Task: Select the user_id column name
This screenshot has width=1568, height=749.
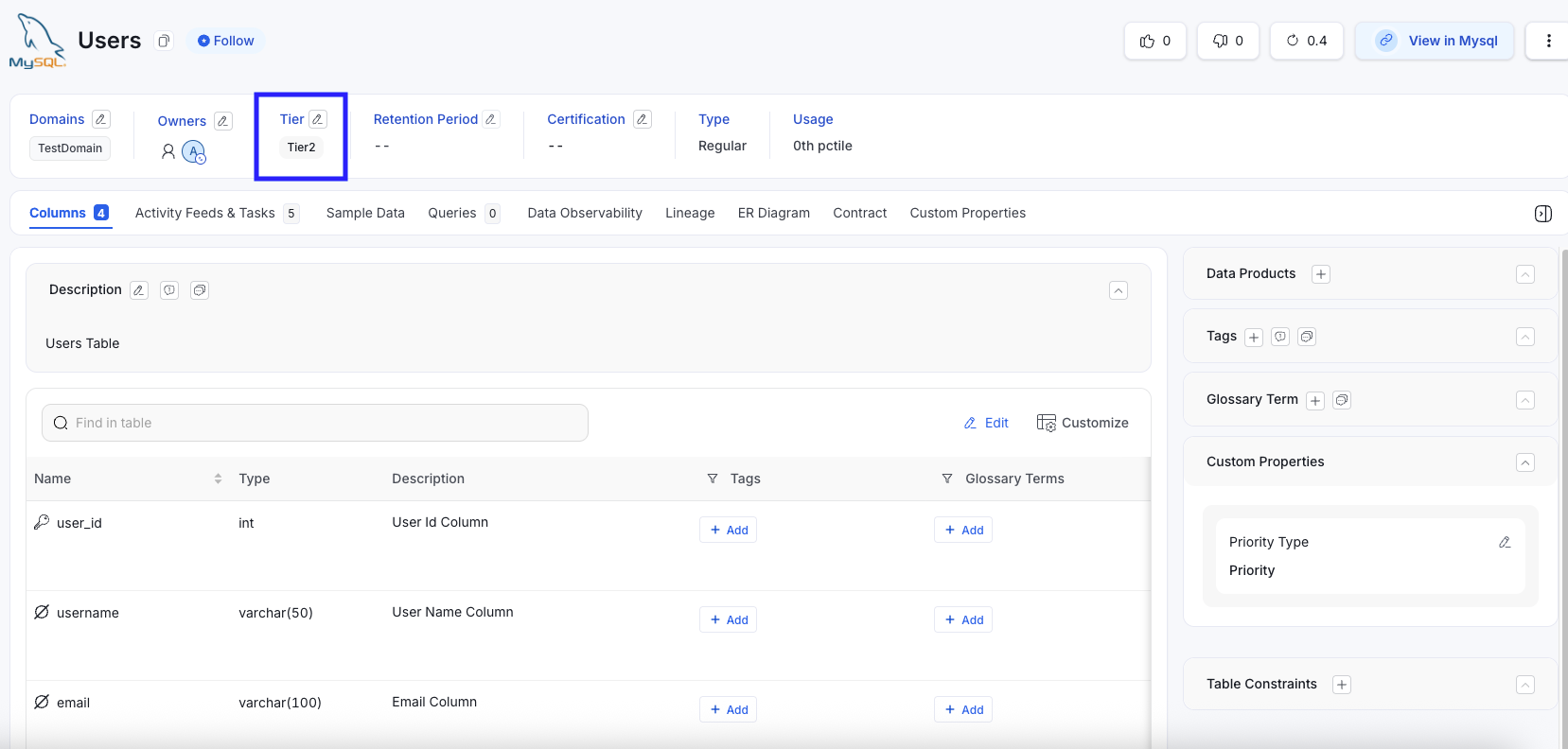Action: pyautogui.click(x=79, y=523)
